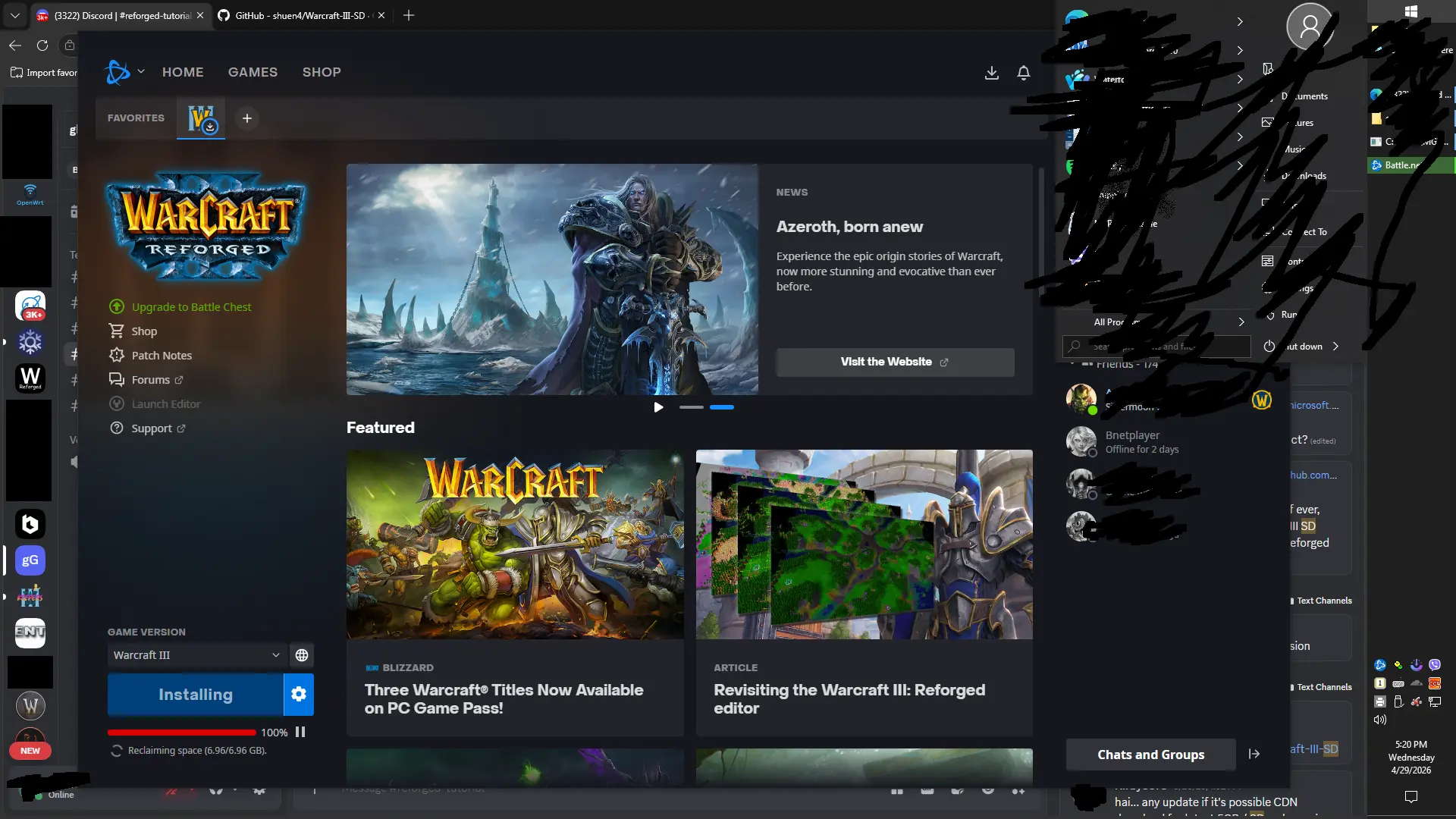Open the Discord server with 3K+ badge
Viewport: 1456px width, 819px height.
30,306
